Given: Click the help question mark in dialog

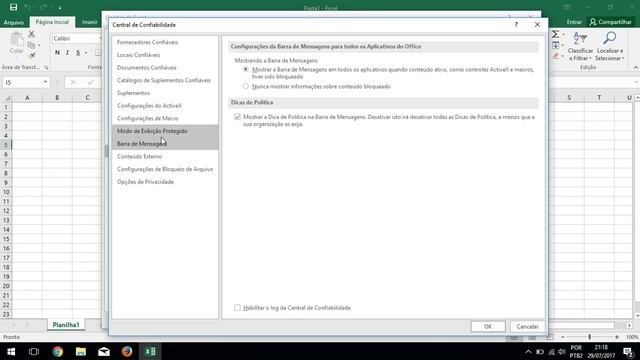Looking at the screenshot, I should tap(516, 25).
